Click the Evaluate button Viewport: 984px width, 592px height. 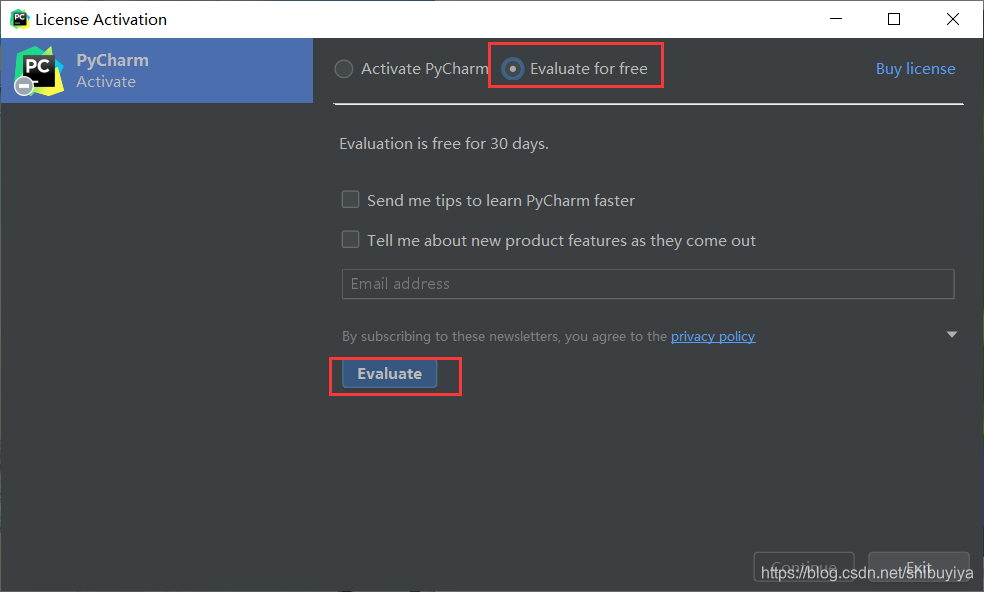[389, 374]
